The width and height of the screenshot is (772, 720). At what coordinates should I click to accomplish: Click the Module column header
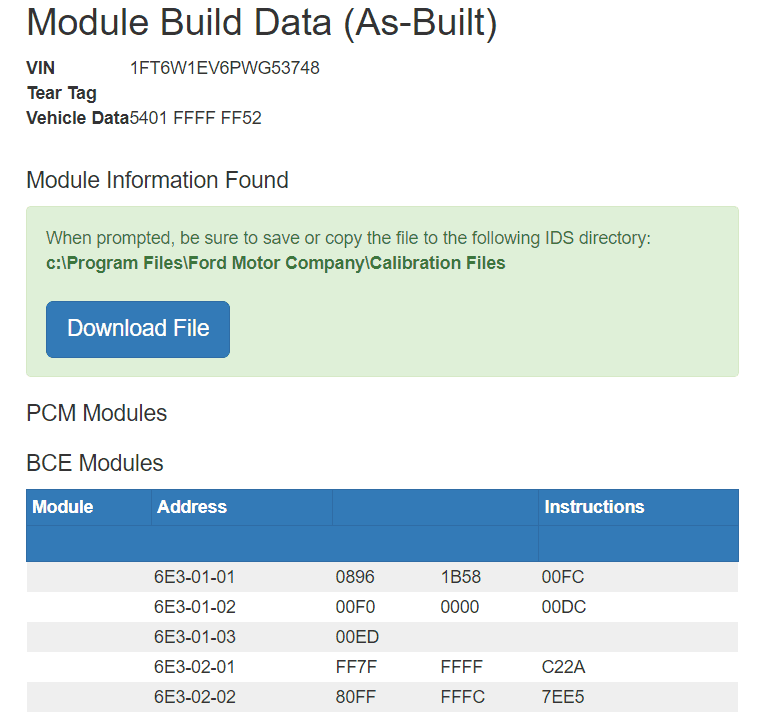(x=63, y=507)
